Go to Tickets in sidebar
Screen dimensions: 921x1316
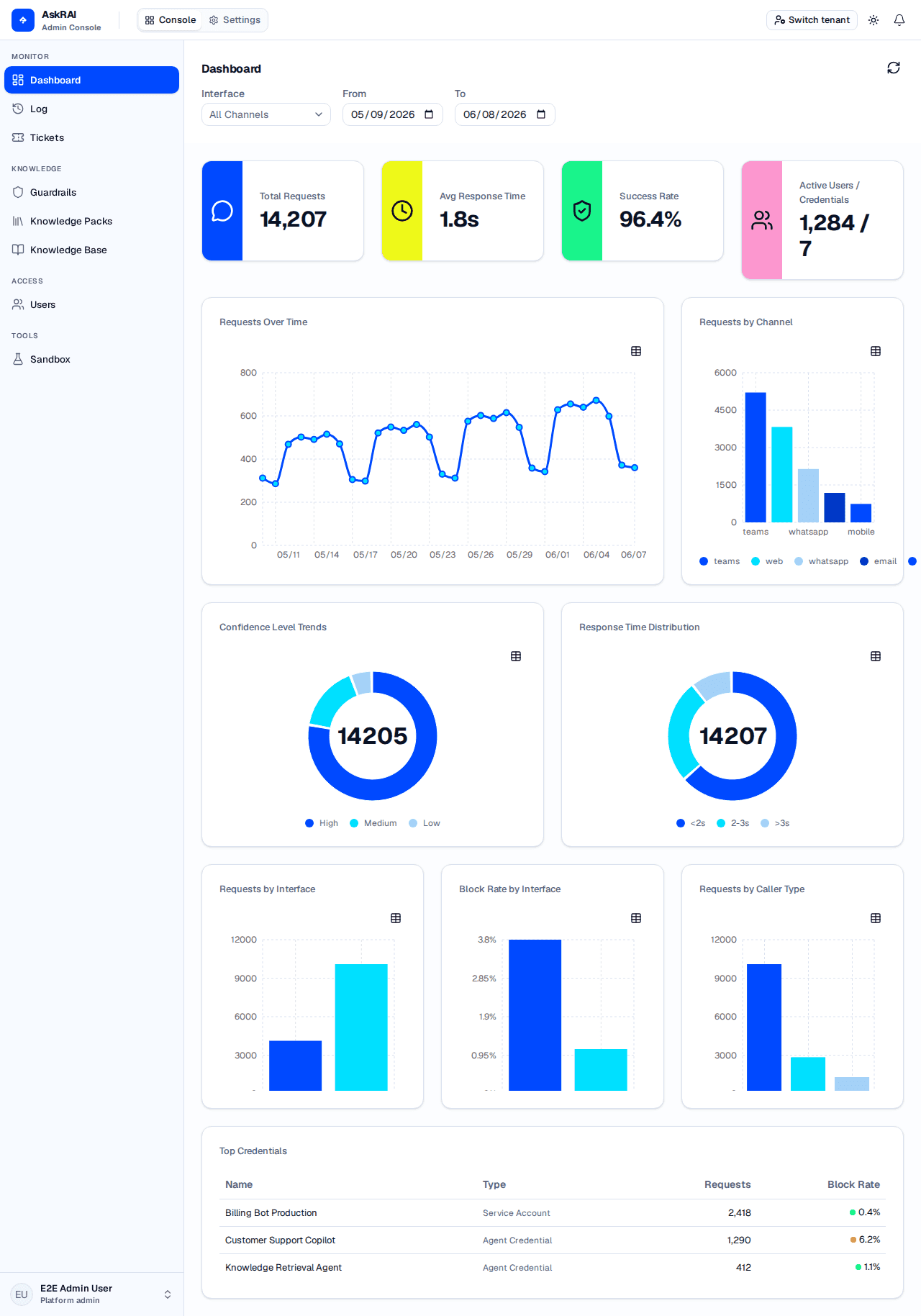click(91, 137)
